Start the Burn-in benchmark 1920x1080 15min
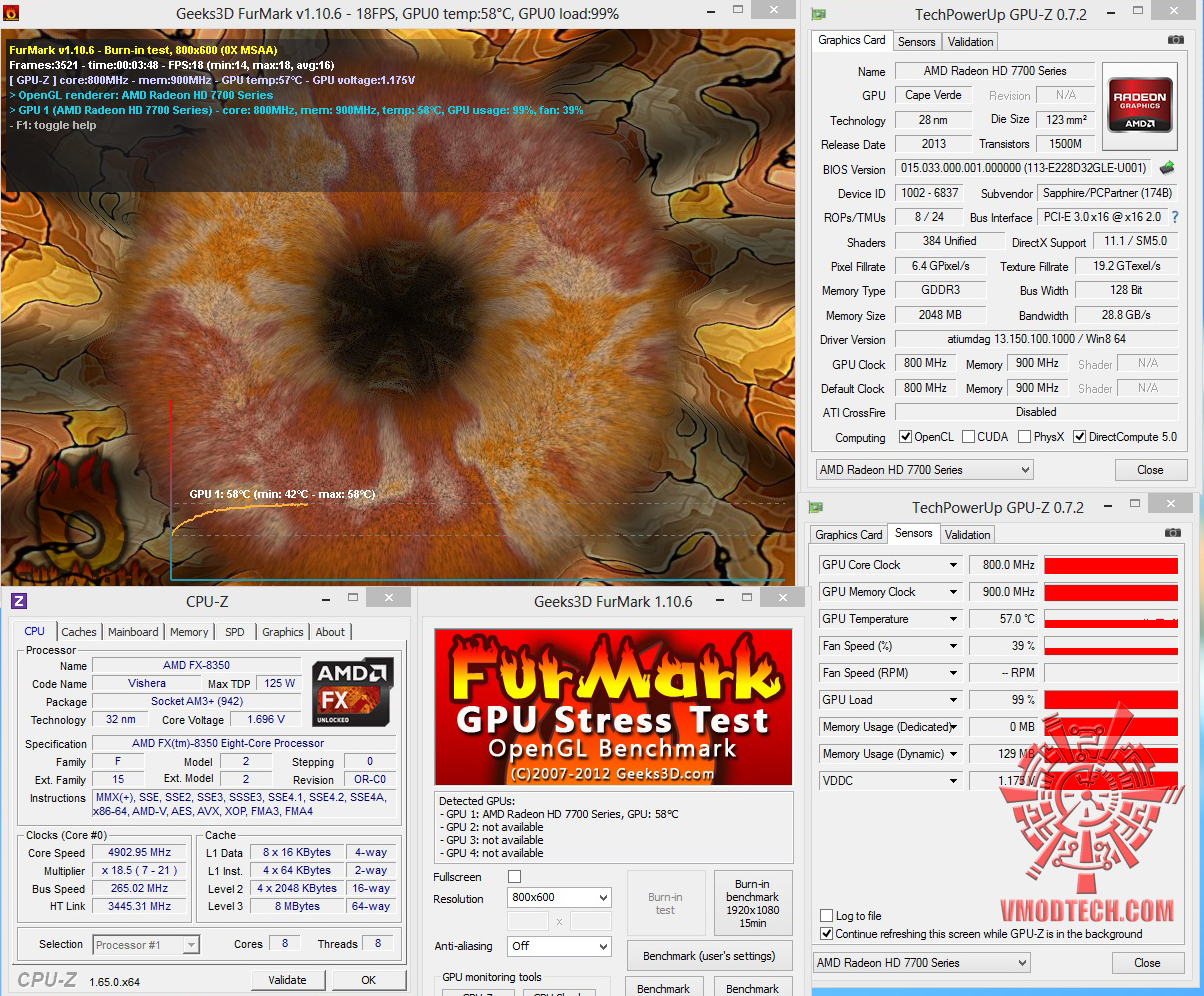This screenshot has width=1204, height=996. coord(753,904)
